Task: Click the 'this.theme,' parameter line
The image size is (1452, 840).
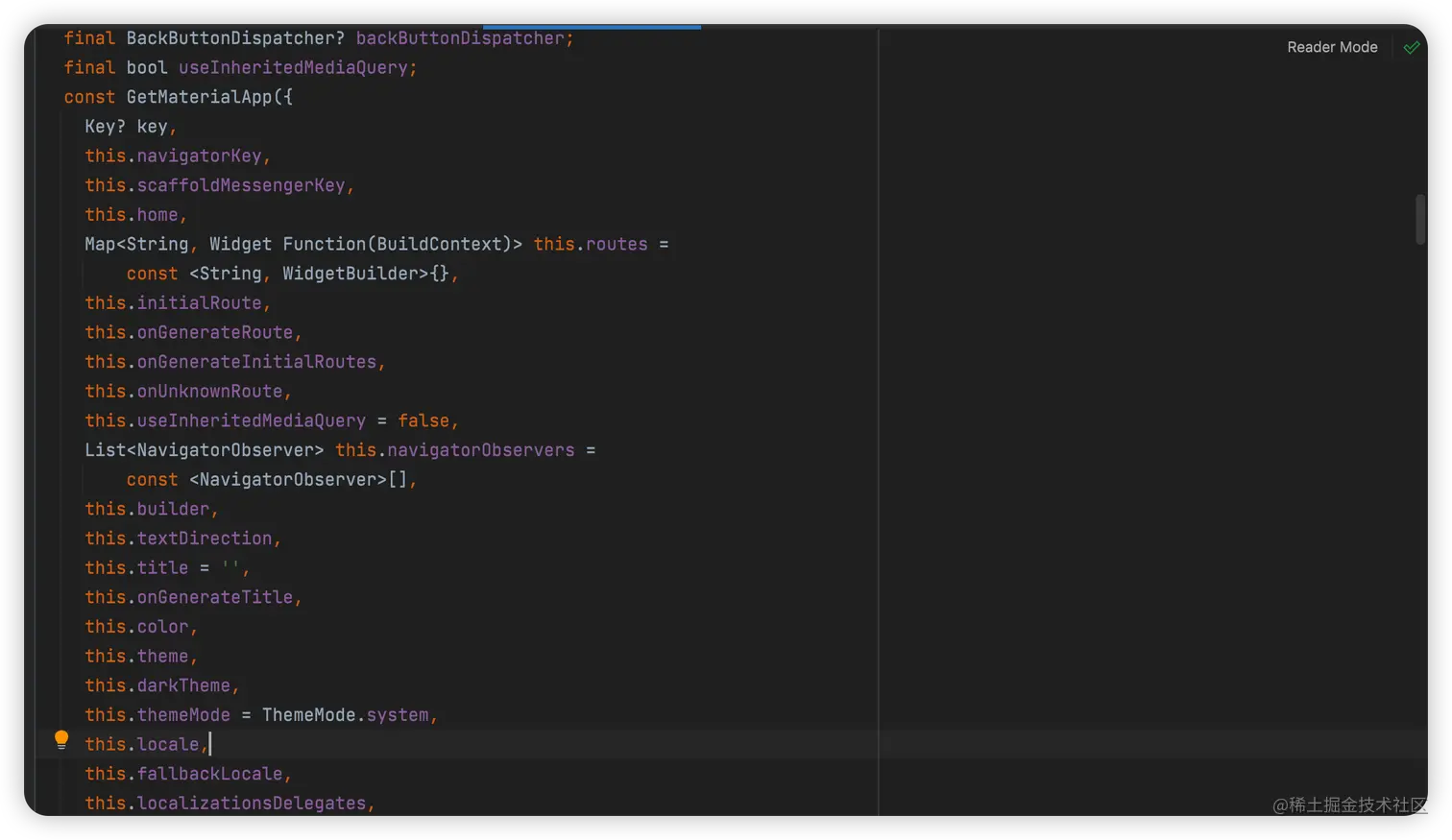Action: (141, 657)
